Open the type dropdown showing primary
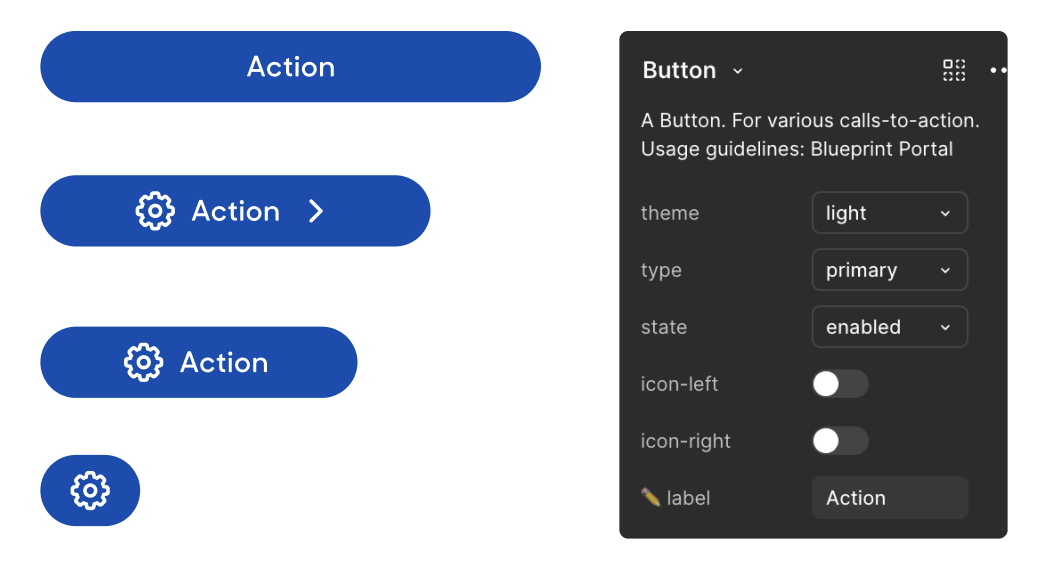The image size is (1046, 572). coord(889,270)
